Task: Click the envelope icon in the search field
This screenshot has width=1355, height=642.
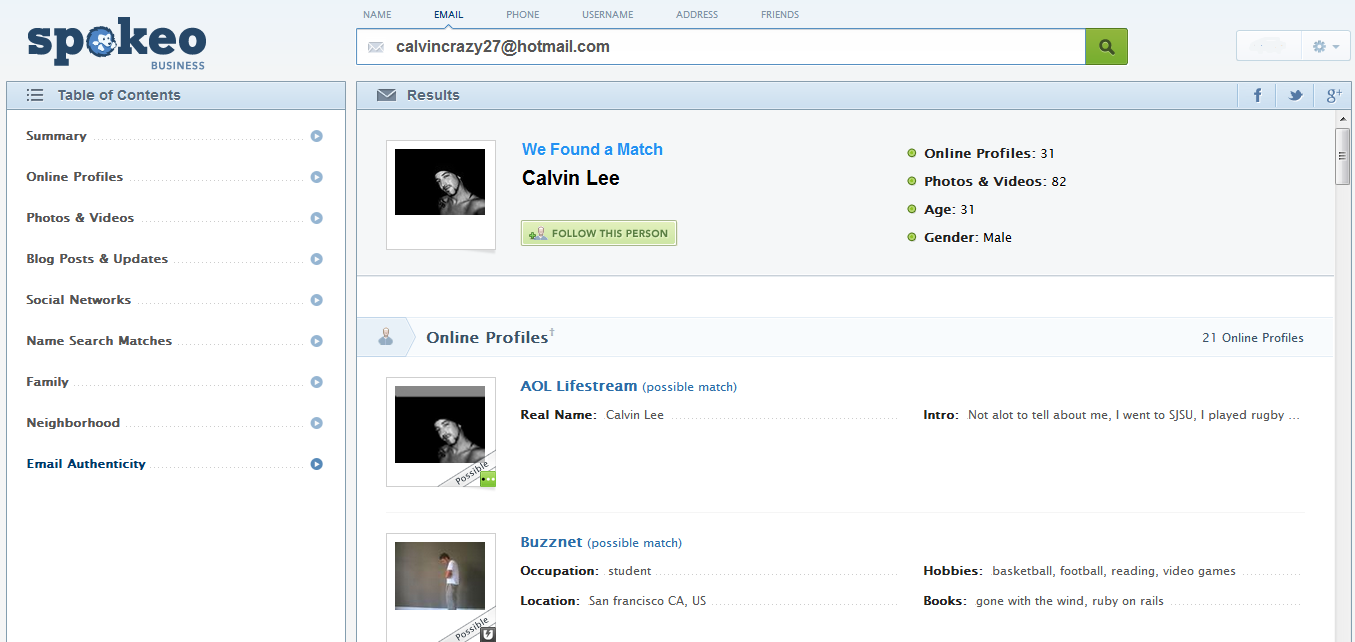Action: point(376,47)
